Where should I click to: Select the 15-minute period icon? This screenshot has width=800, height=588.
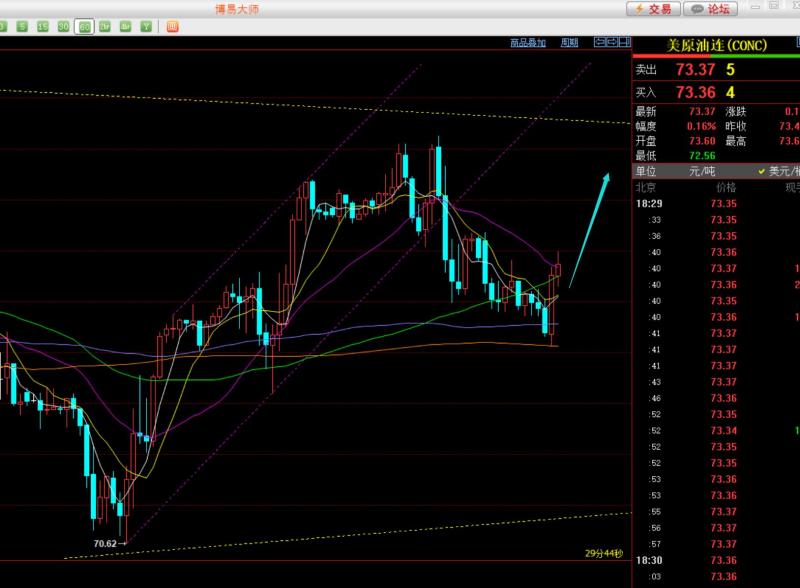[43, 26]
